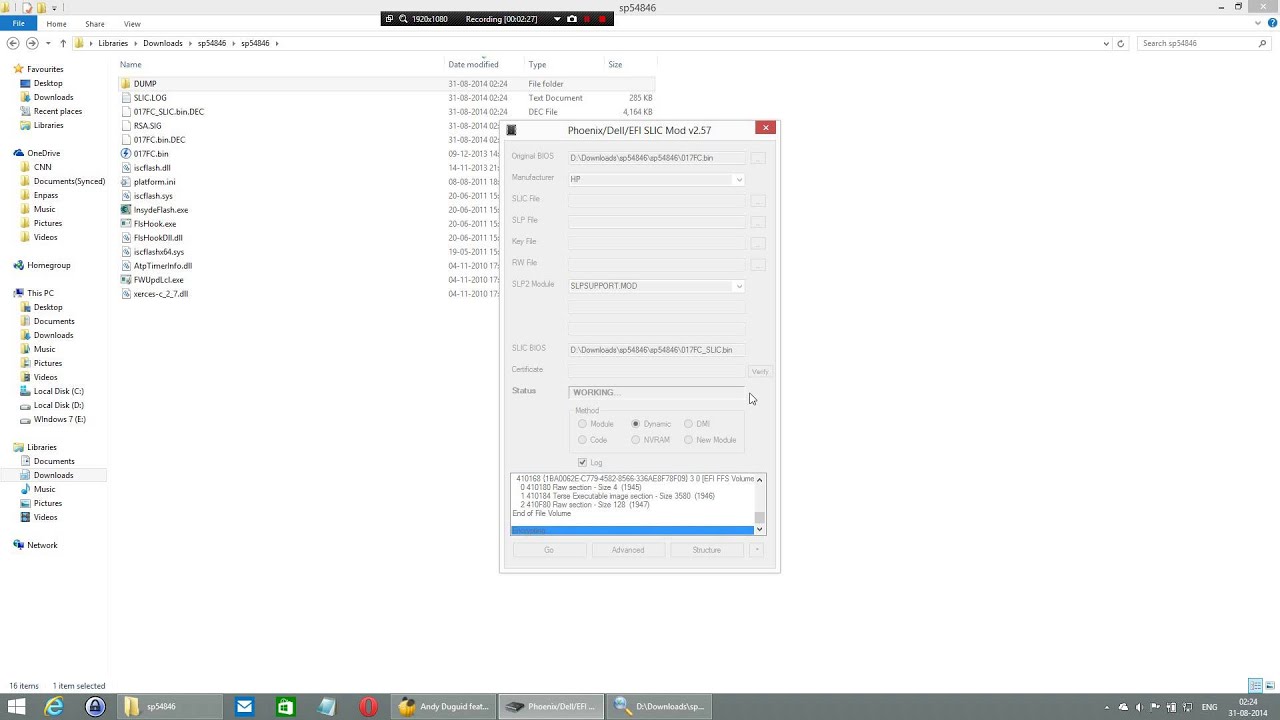
Task: Click the recorder's screenshot camera icon
Action: 572,19
